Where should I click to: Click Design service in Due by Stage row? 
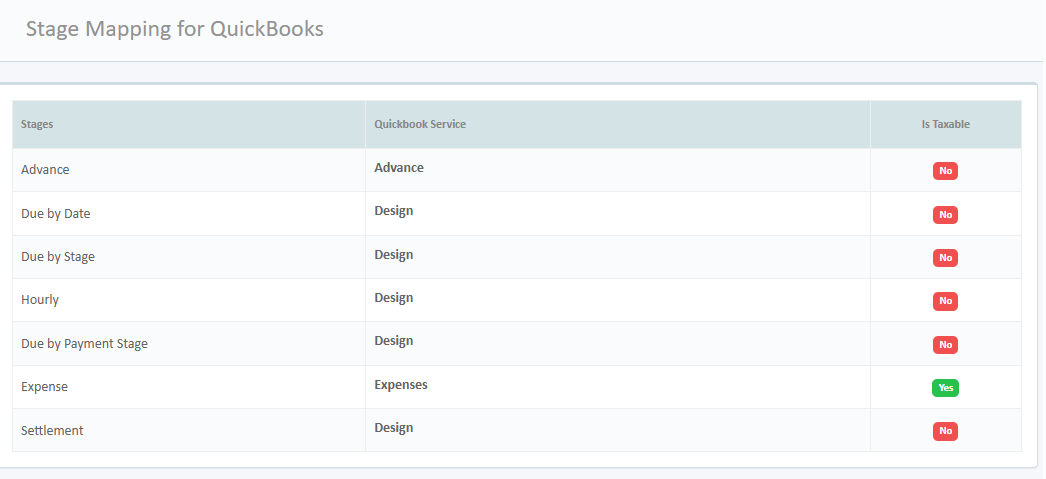tap(394, 255)
